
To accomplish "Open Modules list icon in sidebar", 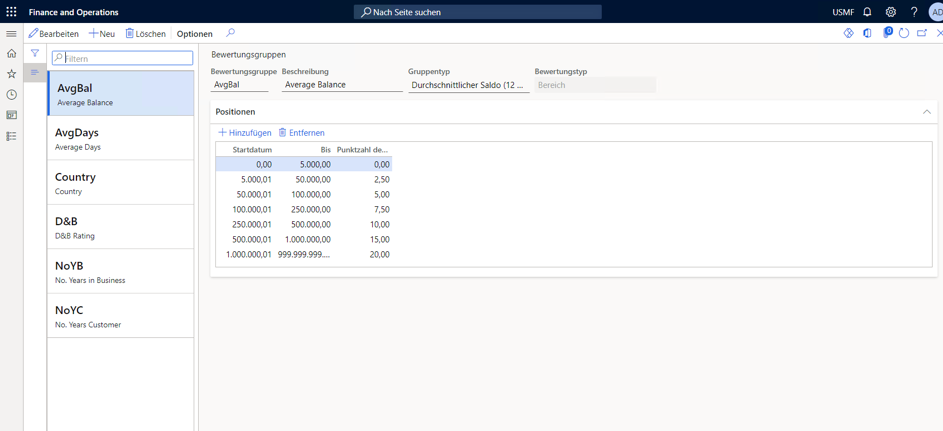I will (x=11, y=136).
